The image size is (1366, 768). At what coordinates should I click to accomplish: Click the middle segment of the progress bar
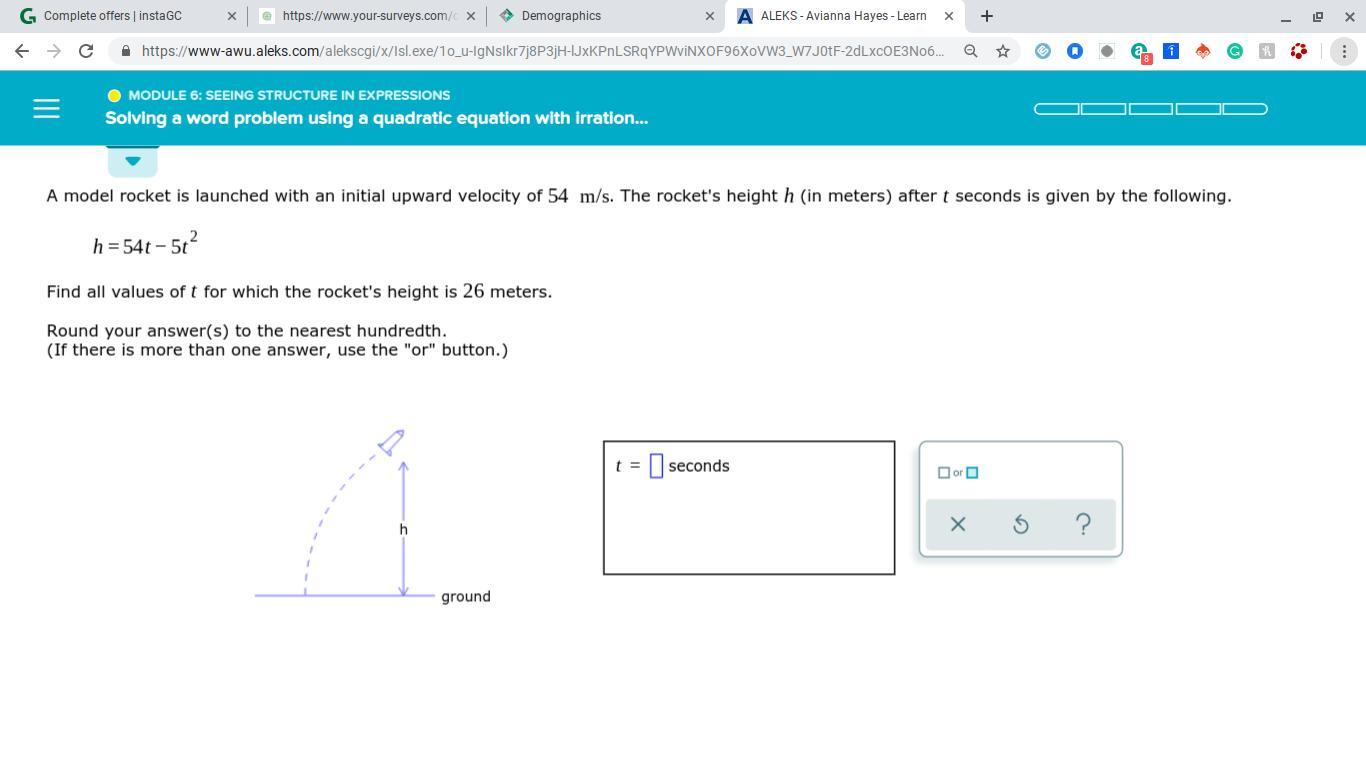(1151, 109)
